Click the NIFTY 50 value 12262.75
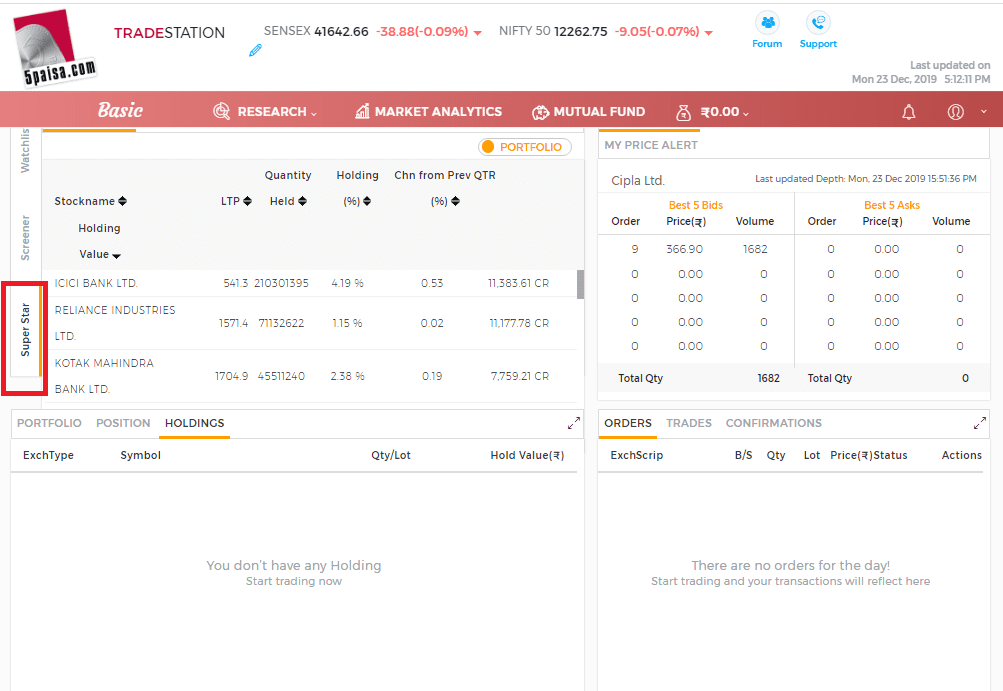The image size is (1003, 691). 581,31
